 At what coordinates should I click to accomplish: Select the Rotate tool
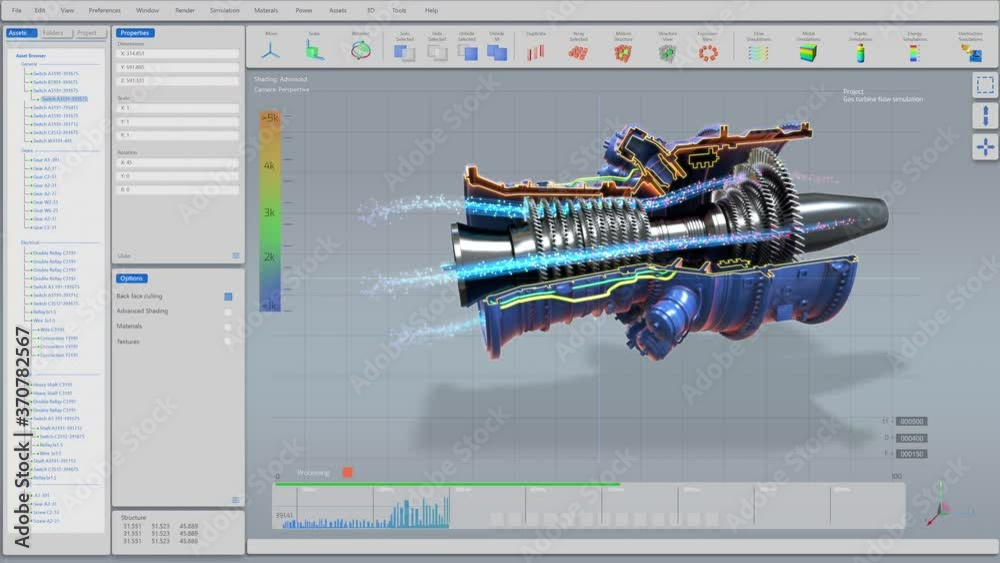point(360,51)
